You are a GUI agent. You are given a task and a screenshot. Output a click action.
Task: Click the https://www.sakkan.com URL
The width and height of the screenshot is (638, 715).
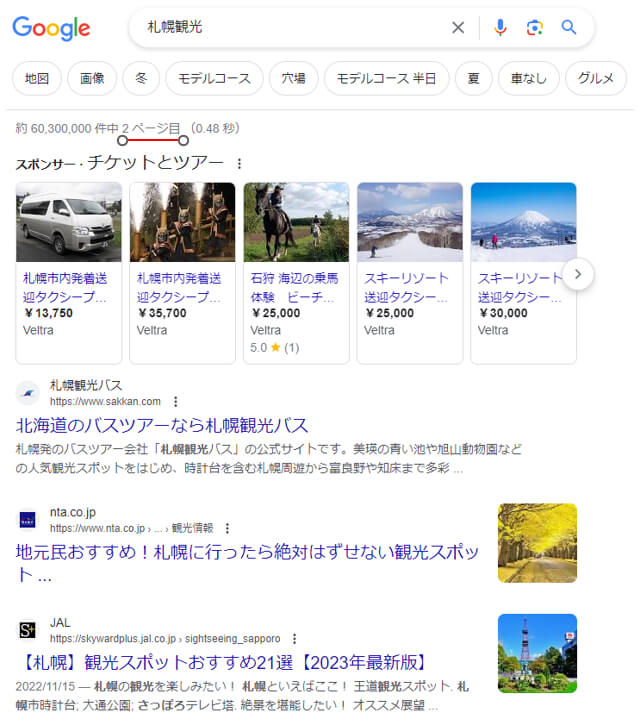105,402
